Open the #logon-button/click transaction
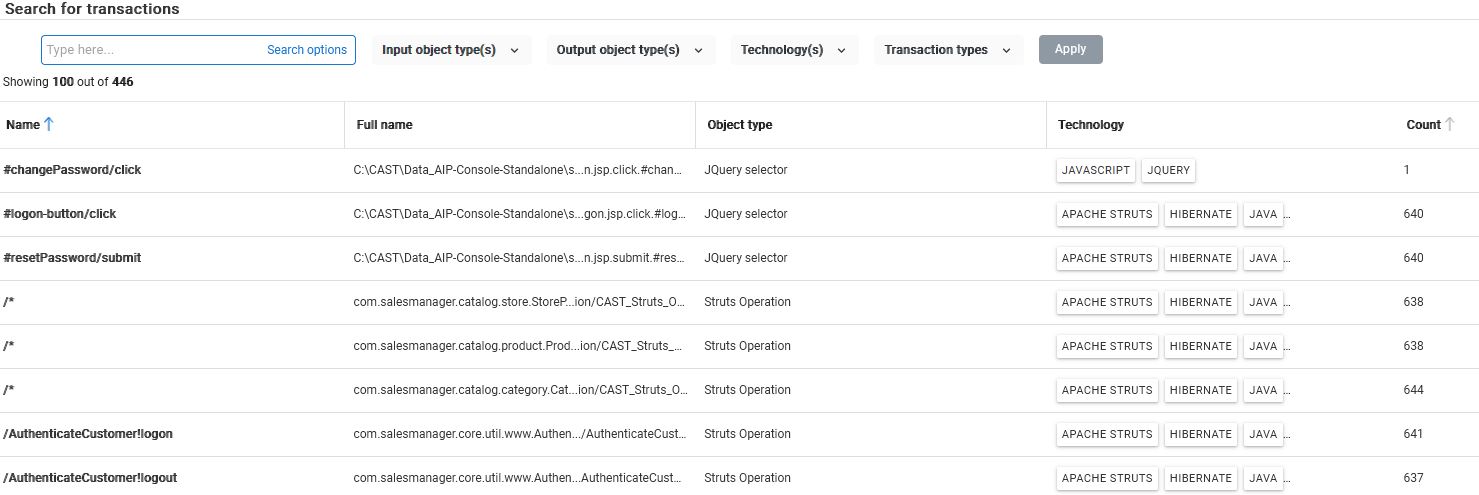Viewport: 1479px width, 495px height. point(61,214)
